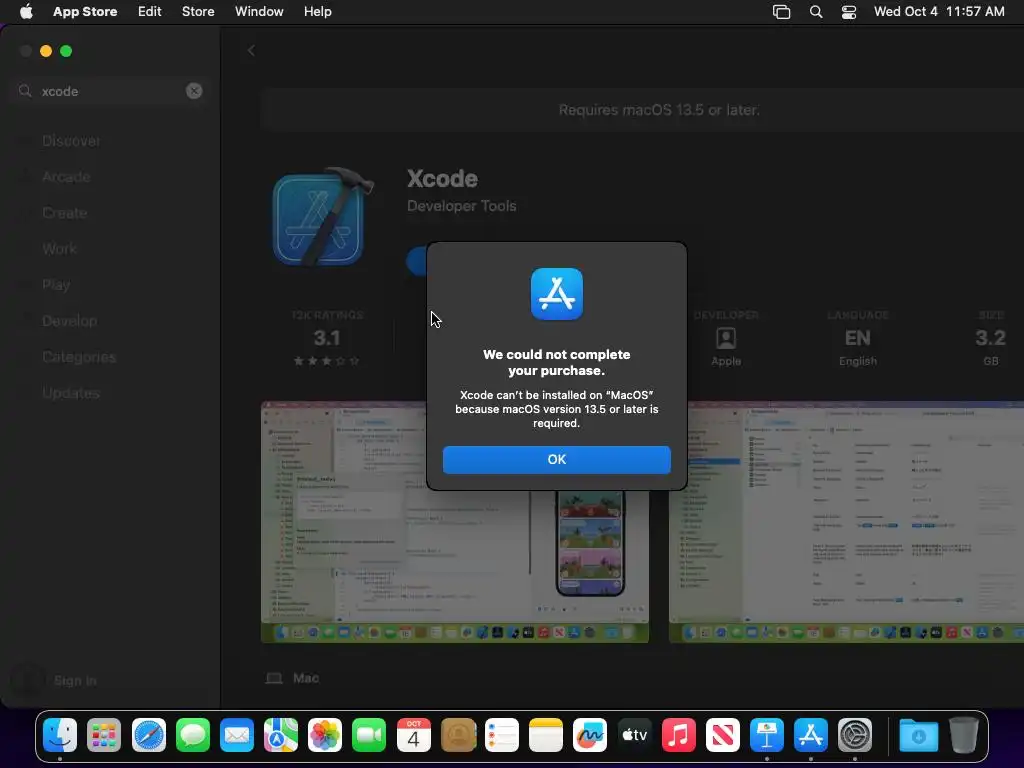Viewport: 1024px width, 768px height.
Task: Open the second Xcode screenshot preview
Action: 846,522
